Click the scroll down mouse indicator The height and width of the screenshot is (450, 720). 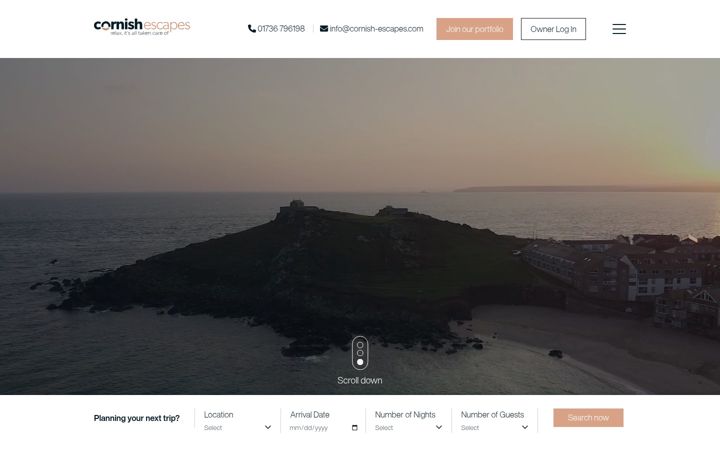(x=360, y=353)
